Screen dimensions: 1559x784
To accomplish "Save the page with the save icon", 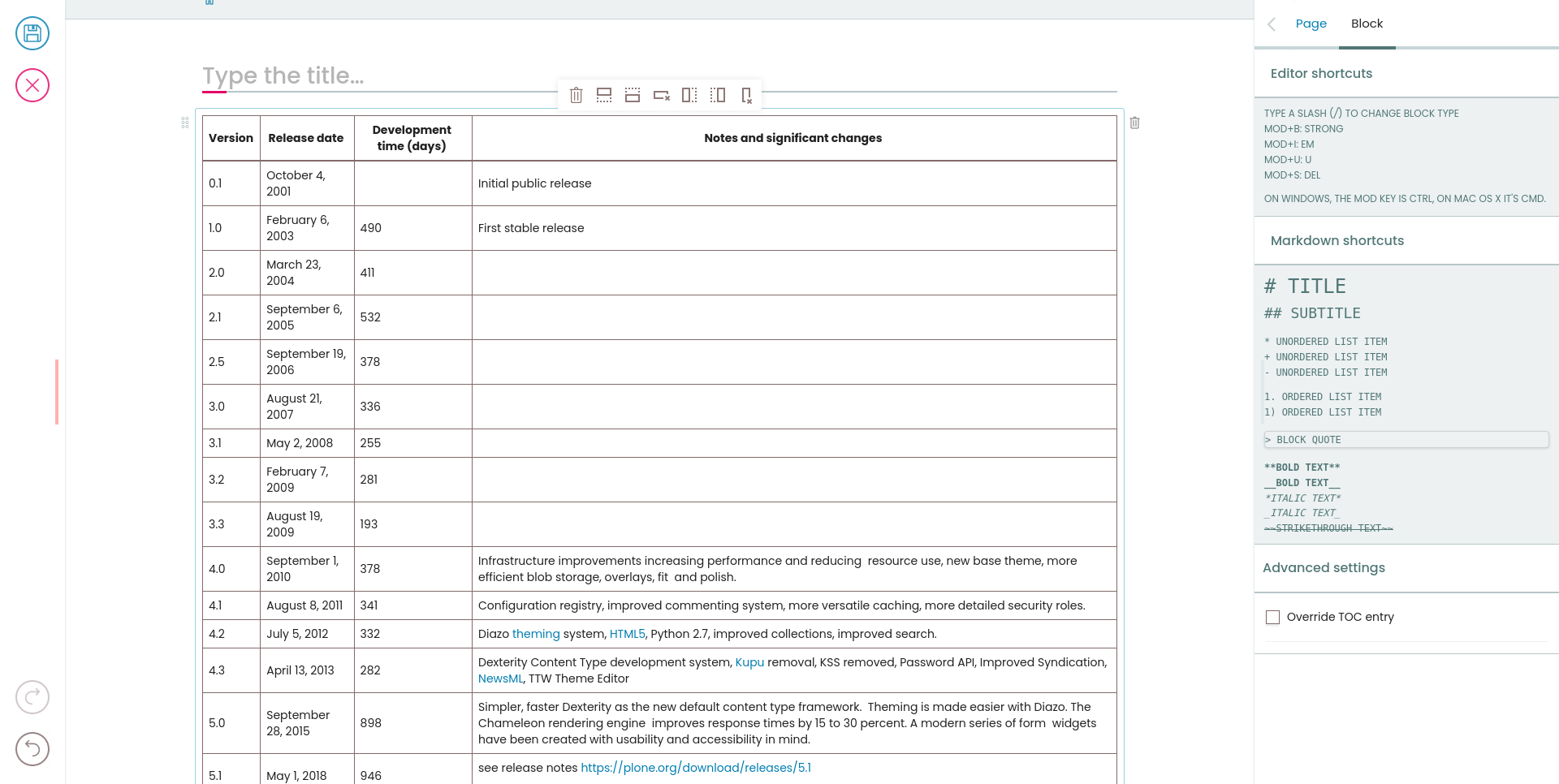I will coord(32,33).
